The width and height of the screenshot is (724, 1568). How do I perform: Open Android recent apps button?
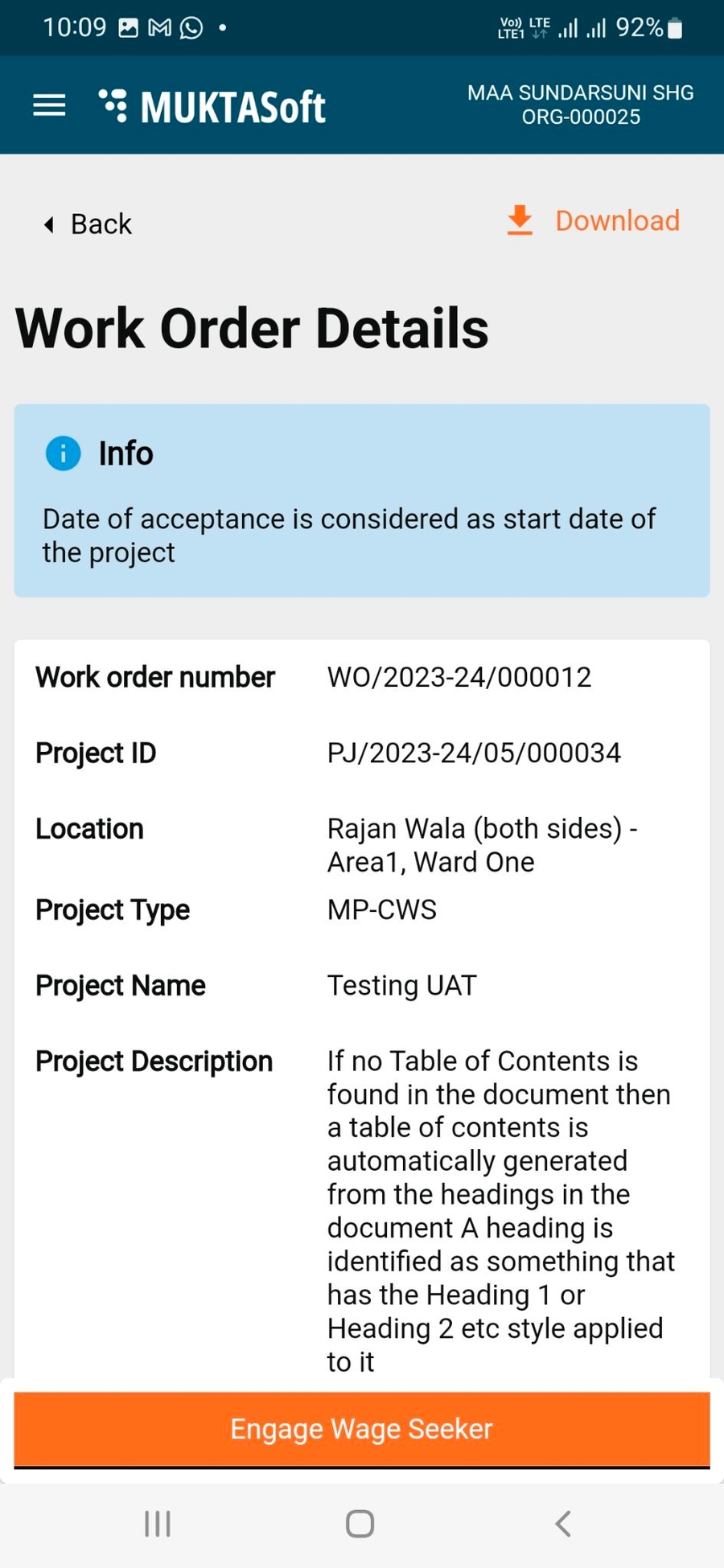157,1523
